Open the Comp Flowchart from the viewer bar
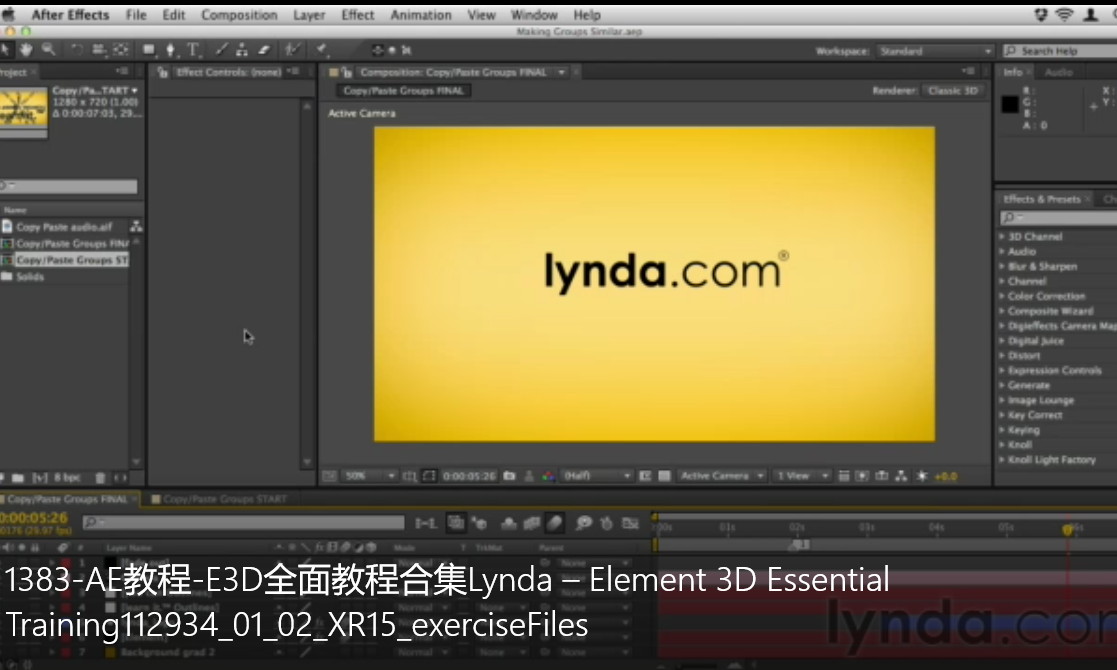 click(901, 476)
